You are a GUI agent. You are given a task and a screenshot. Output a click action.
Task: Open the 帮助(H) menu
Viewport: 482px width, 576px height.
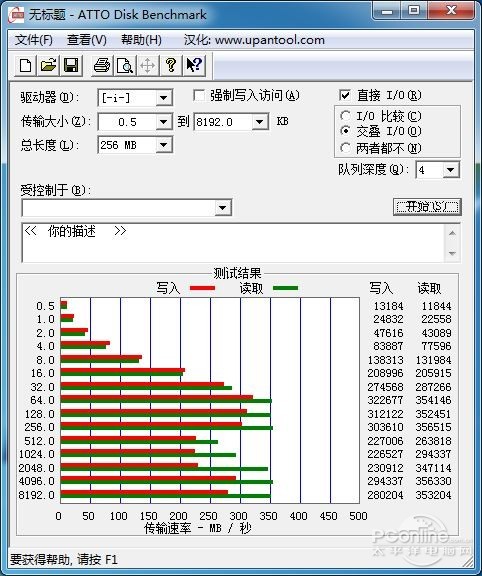[x=141, y=40]
